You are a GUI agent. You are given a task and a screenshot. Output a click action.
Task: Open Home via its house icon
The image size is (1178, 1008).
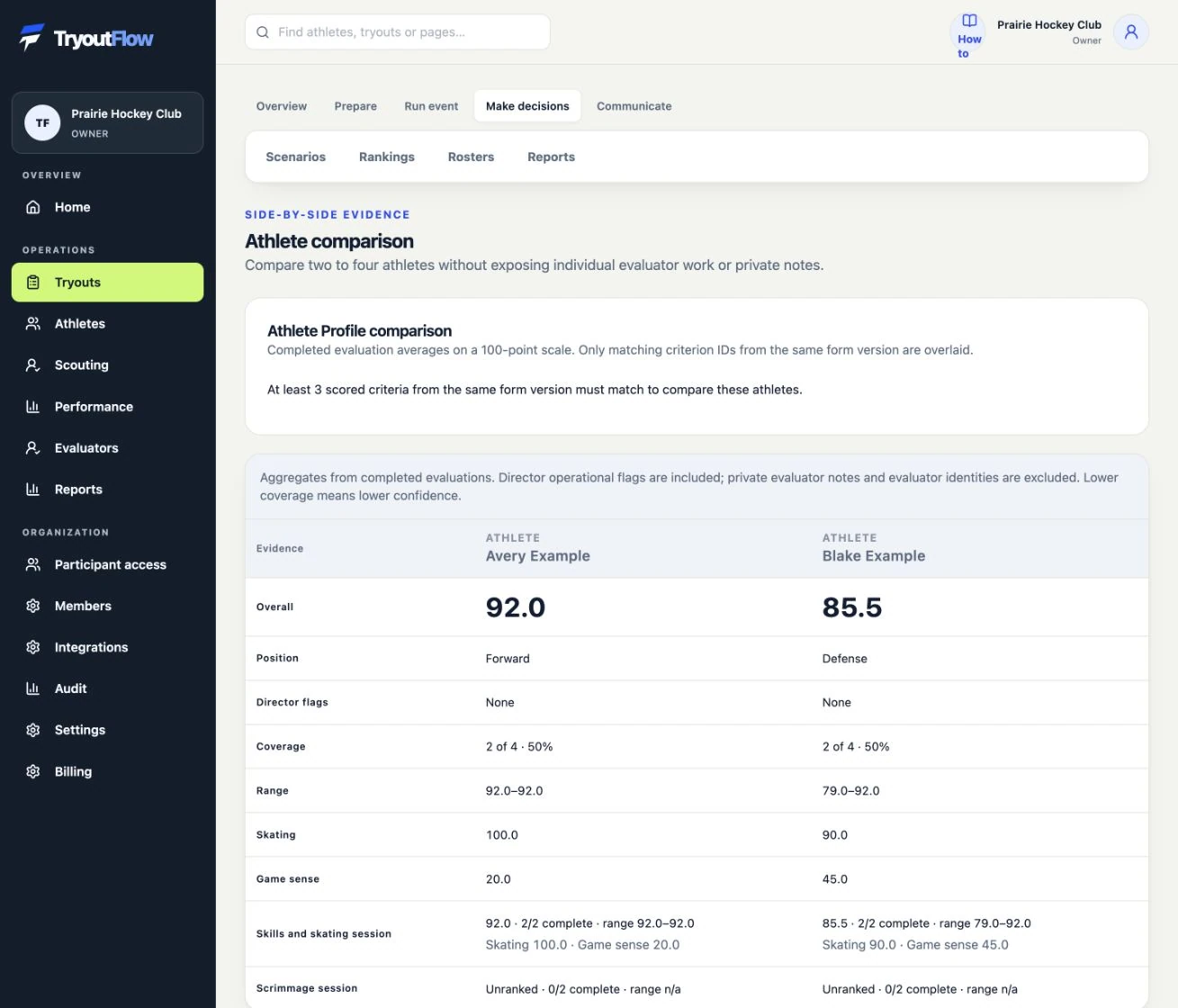click(x=33, y=207)
